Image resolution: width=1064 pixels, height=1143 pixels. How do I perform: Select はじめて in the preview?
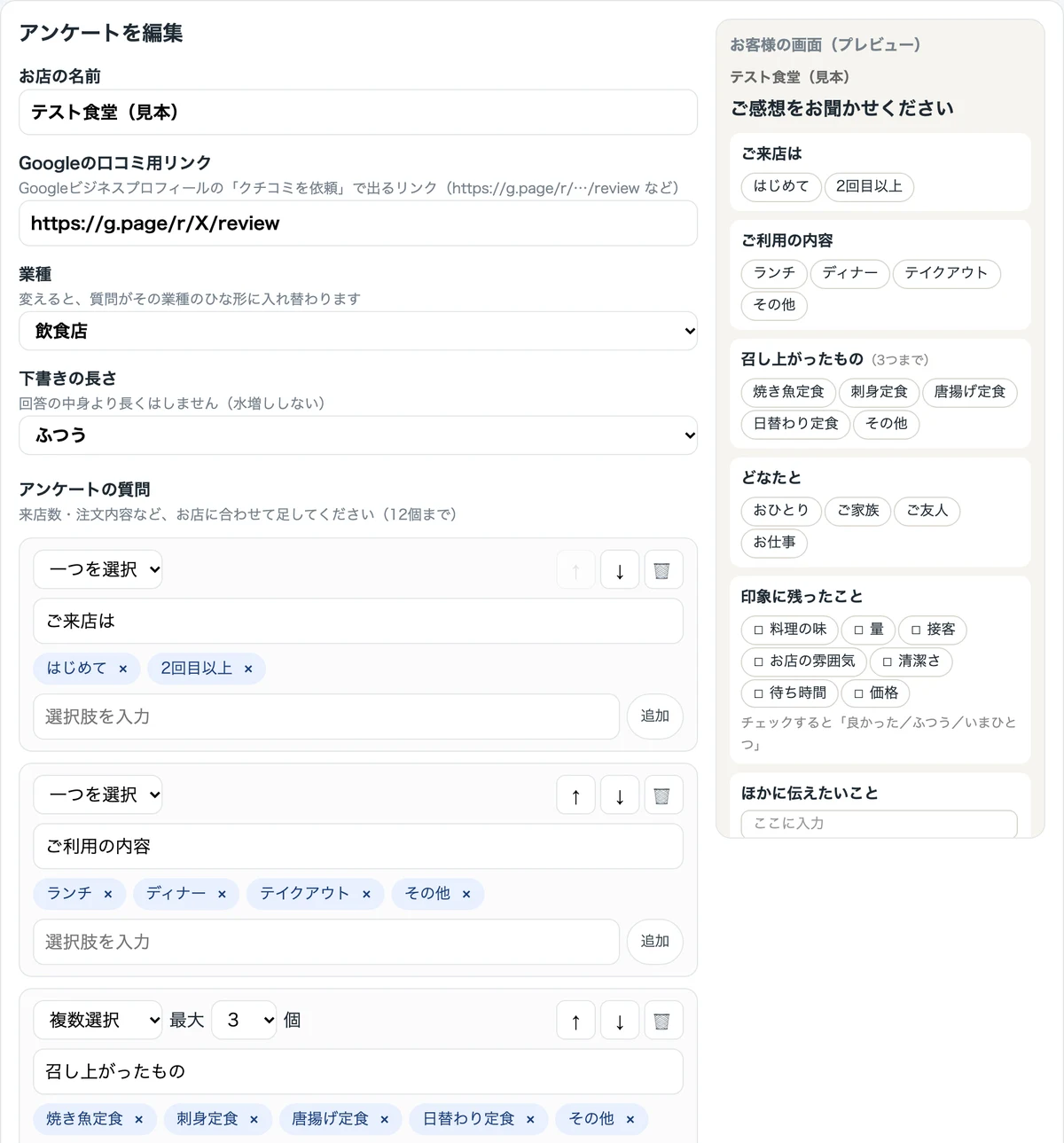point(781,186)
